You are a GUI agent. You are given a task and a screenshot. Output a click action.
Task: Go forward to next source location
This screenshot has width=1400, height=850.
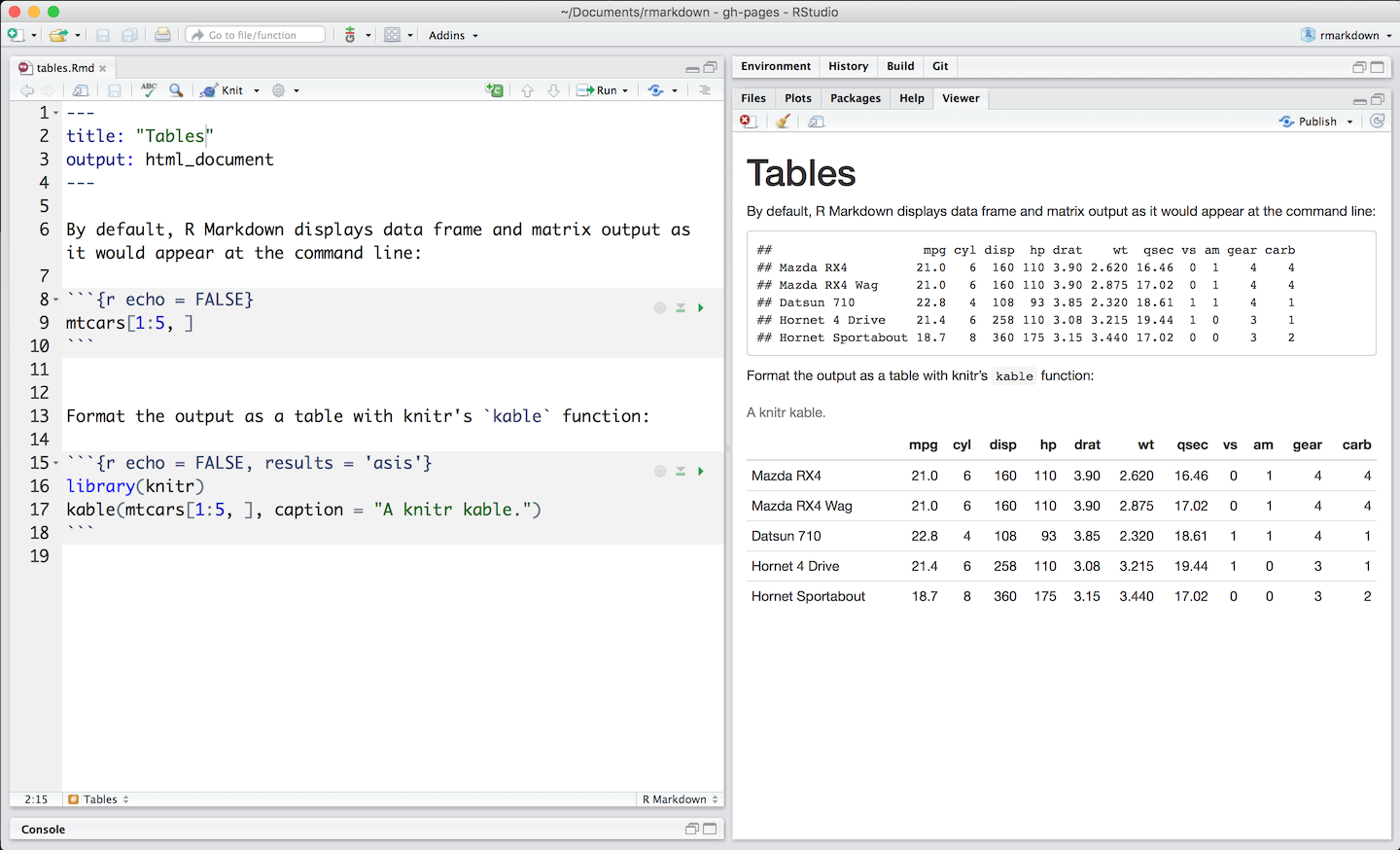pyautogui.click(x=48, y=90)
